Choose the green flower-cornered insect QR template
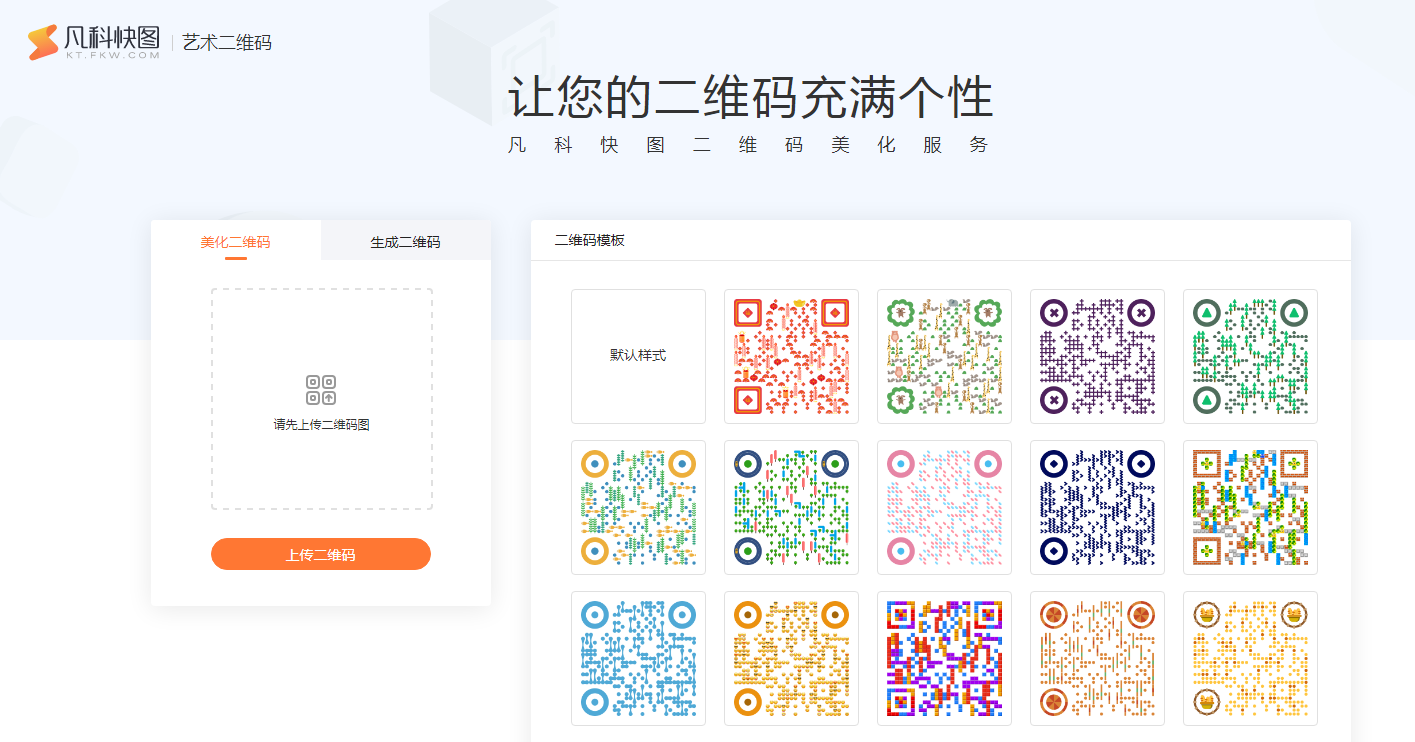This screenshot has width=1415, height=742. 944,356
